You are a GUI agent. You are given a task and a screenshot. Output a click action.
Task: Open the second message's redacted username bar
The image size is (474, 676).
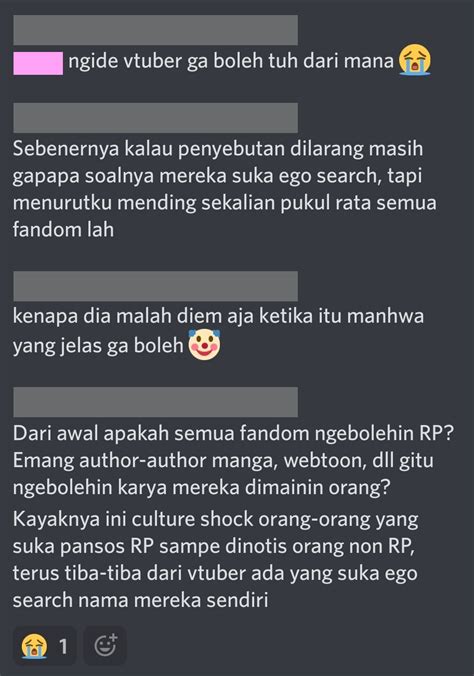pyautogui.click(x=155, y=118)
